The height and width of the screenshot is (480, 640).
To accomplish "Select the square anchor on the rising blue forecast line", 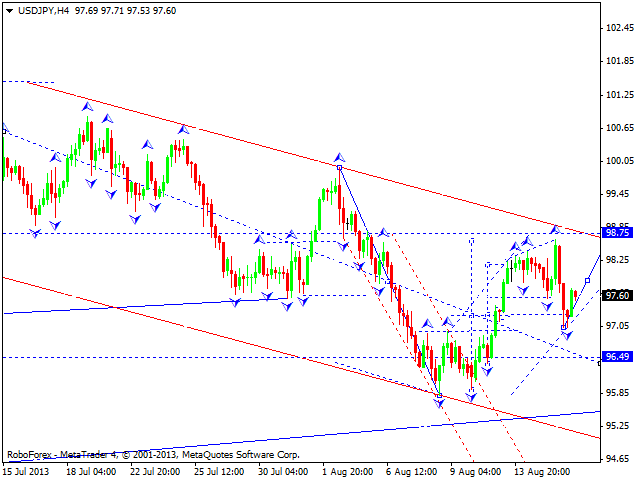I will tap(587, 280).
